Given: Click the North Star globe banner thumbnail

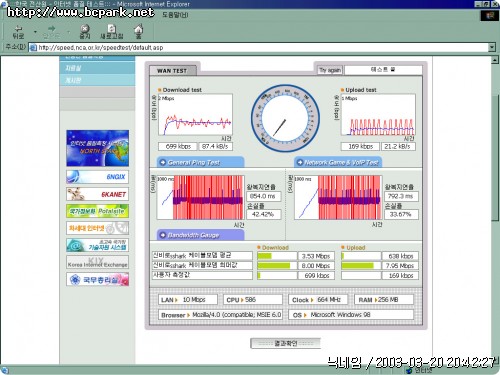Looking at the screenshot, I should coord(97,148).
